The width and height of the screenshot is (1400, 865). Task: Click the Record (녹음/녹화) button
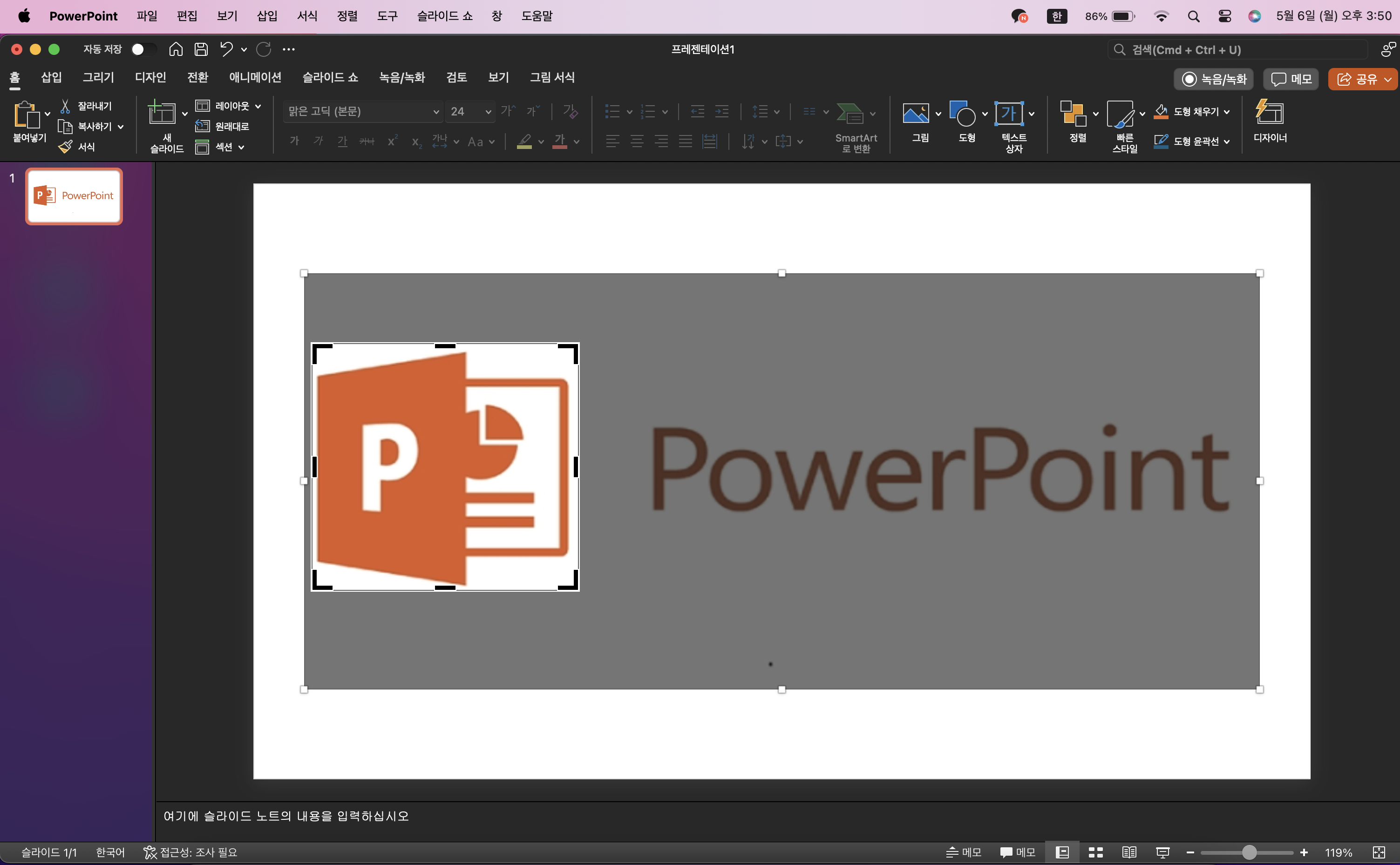coord(1214,79)
